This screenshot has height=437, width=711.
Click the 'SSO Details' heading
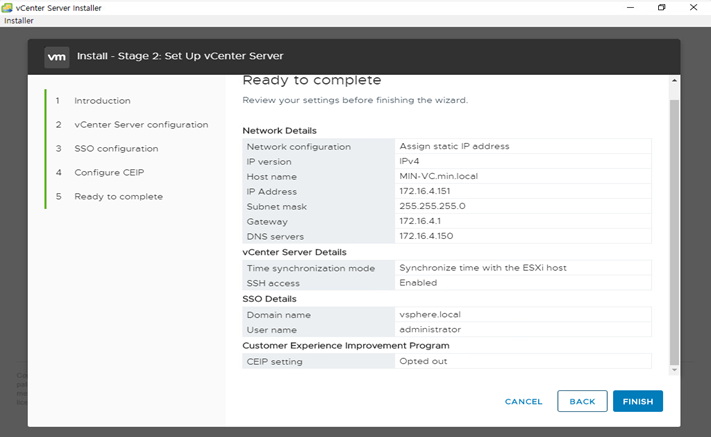click(x=269, y=299)
